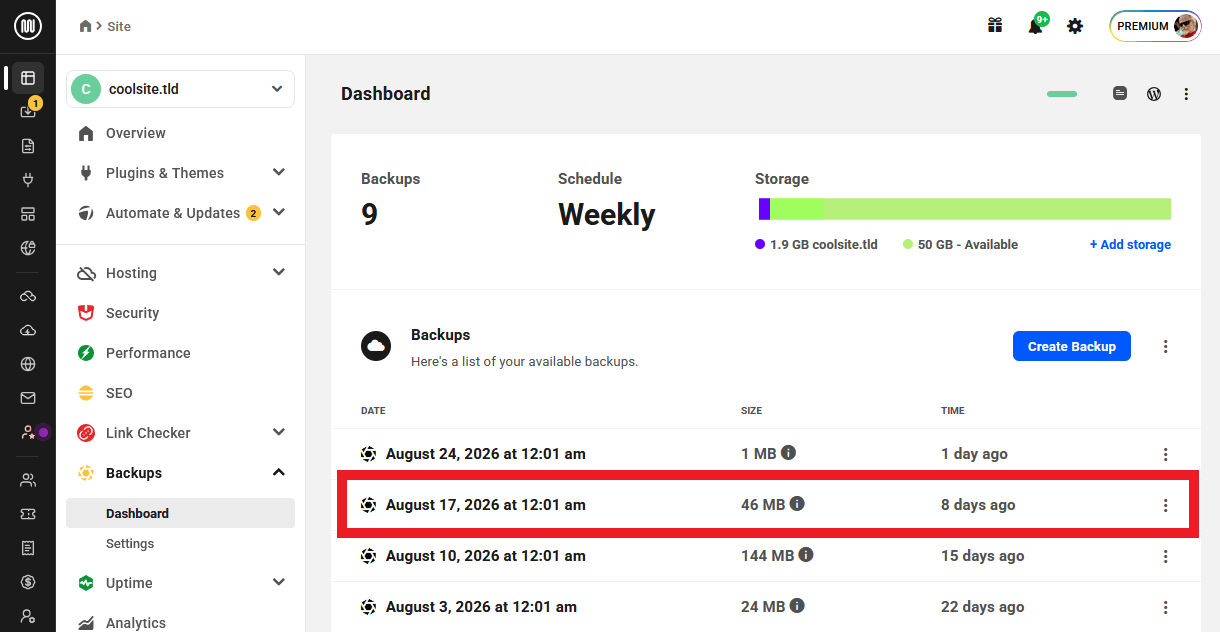
Task: Click info icon next to 46 MB
Action: click(797, 504)
